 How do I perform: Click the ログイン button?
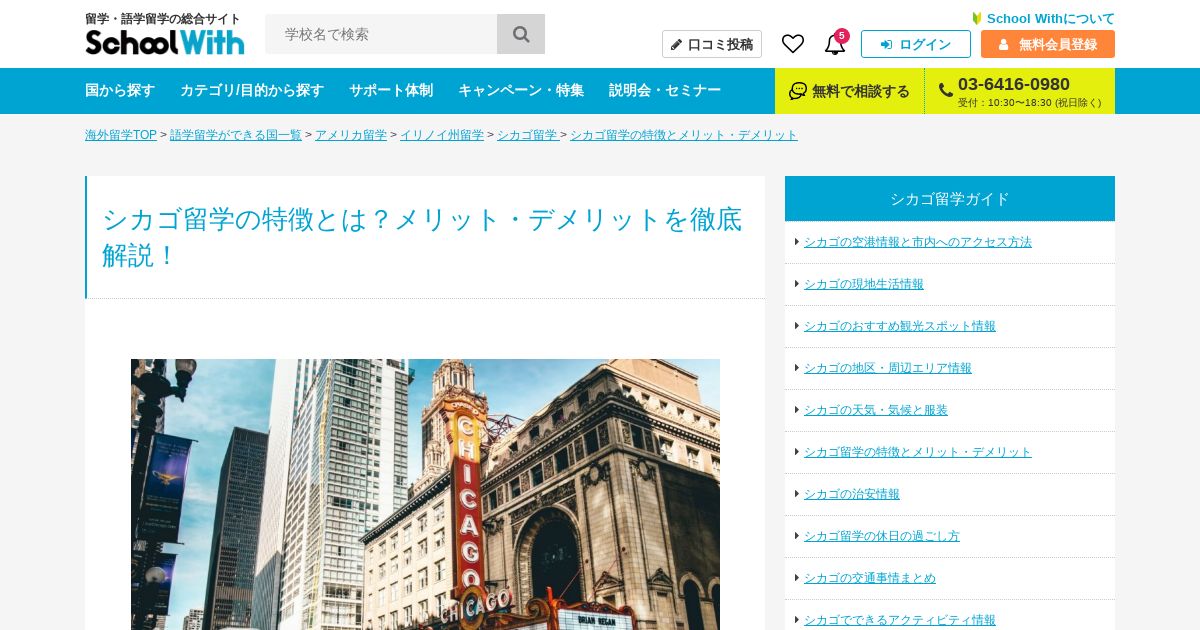(916, 44)
